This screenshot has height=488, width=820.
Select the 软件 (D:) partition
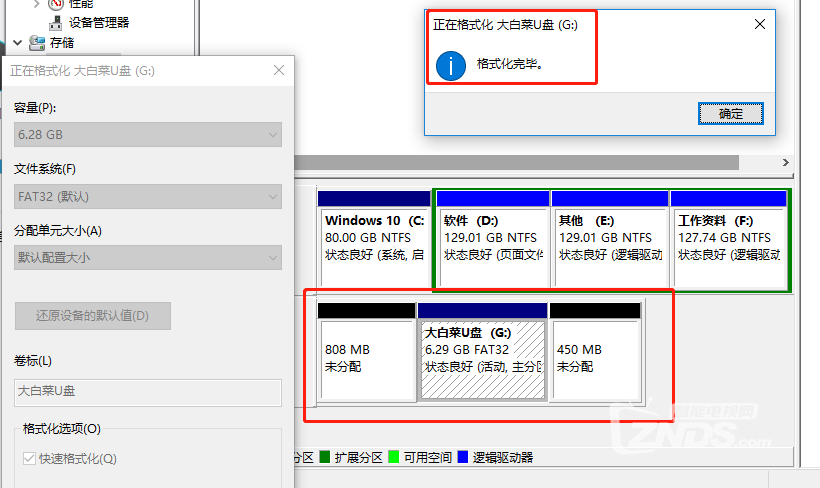492,239
